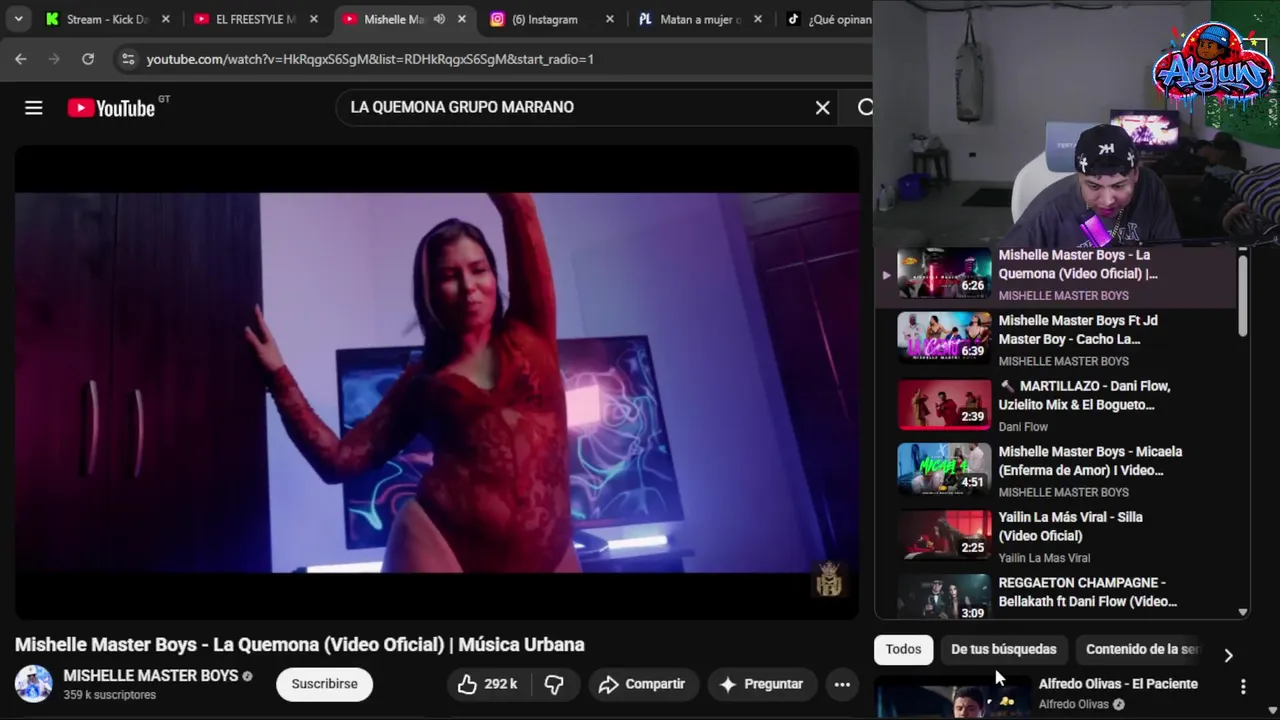Image resolution: width=1280 pixels, height=720 pixels.
Task: Click the video title La Quemona text
Action: pyautogui.click(x=300, y=645)
